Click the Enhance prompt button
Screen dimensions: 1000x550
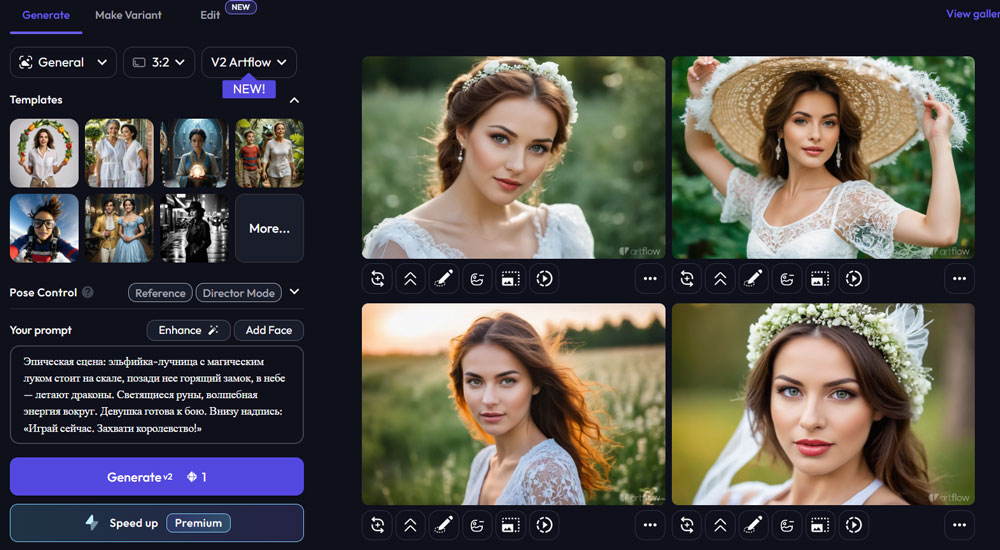[188, 330]
